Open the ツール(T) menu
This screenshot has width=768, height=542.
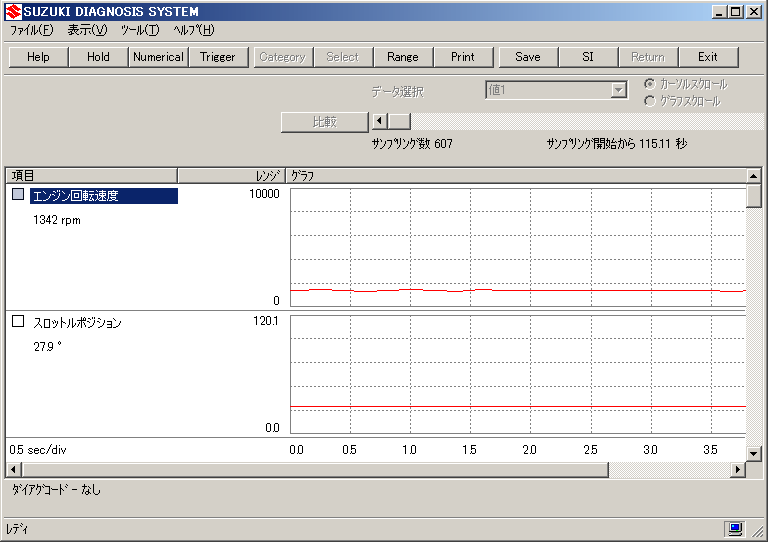coord(140,30)
